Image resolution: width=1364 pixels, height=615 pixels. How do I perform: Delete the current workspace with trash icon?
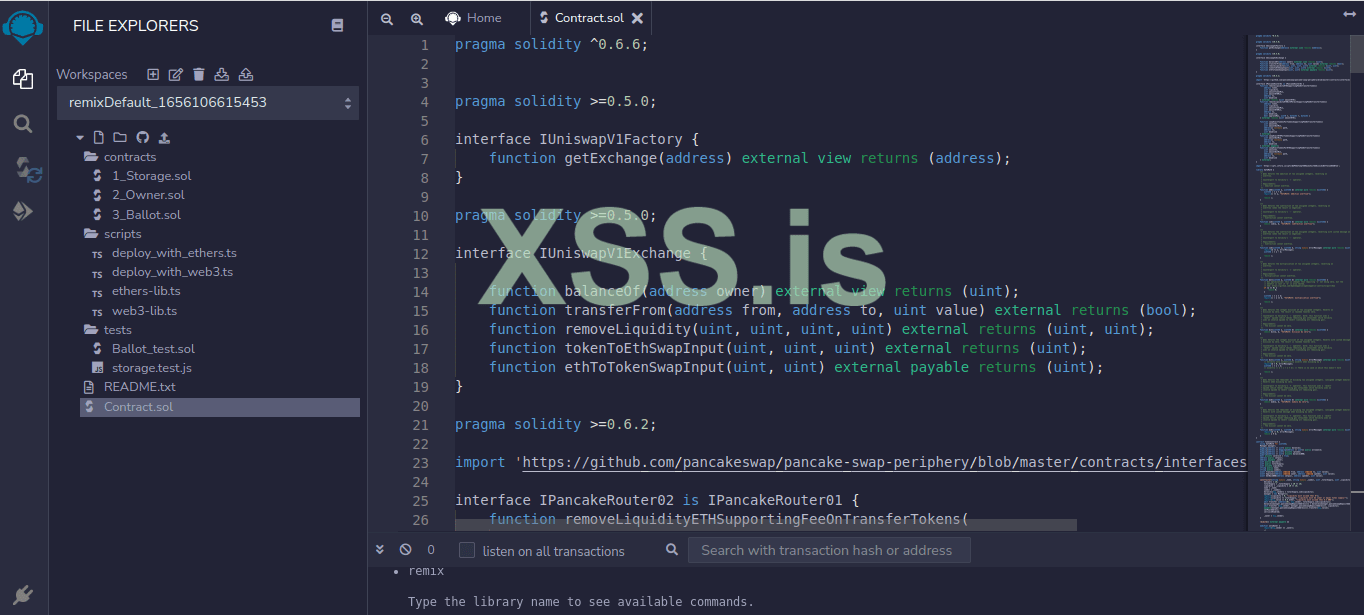click(x=197, y=74)
